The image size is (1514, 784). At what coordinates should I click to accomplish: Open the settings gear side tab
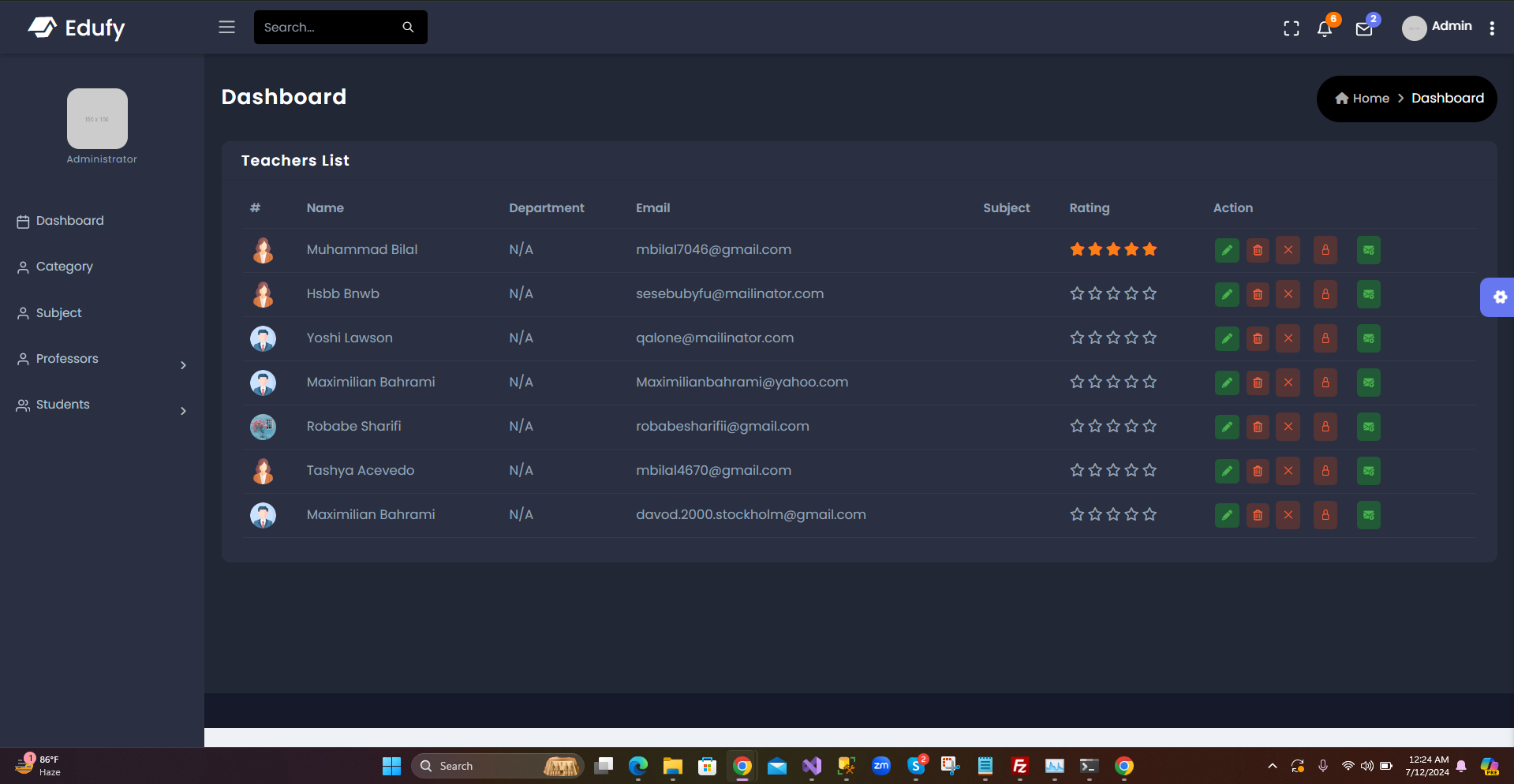1499,297
